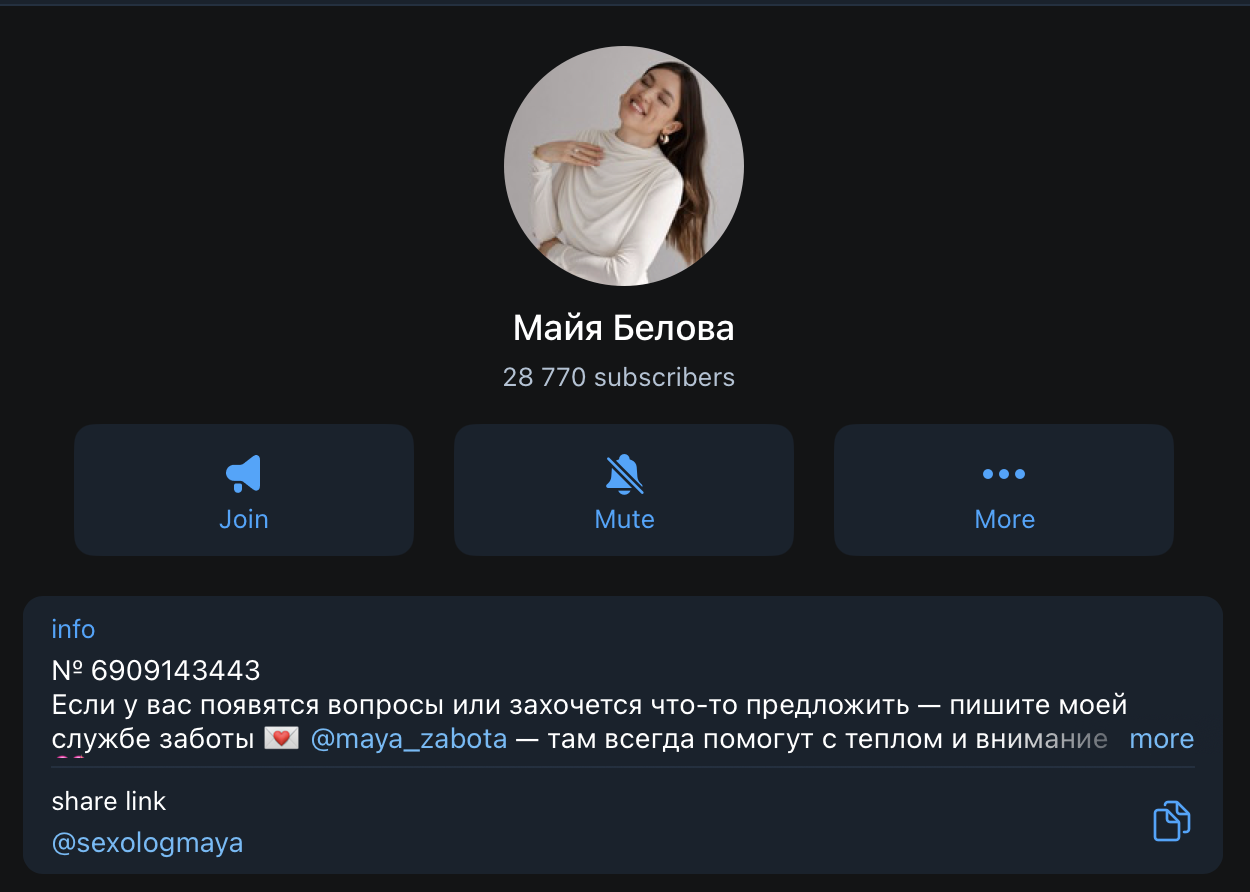The image size is (1250, 892).
Task: Click the 28 770 subscribers count
Action: [619, 377]
